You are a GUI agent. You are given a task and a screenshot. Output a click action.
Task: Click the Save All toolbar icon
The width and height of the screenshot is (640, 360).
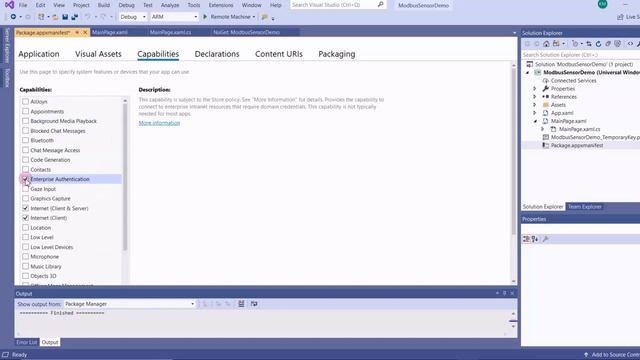75,17
